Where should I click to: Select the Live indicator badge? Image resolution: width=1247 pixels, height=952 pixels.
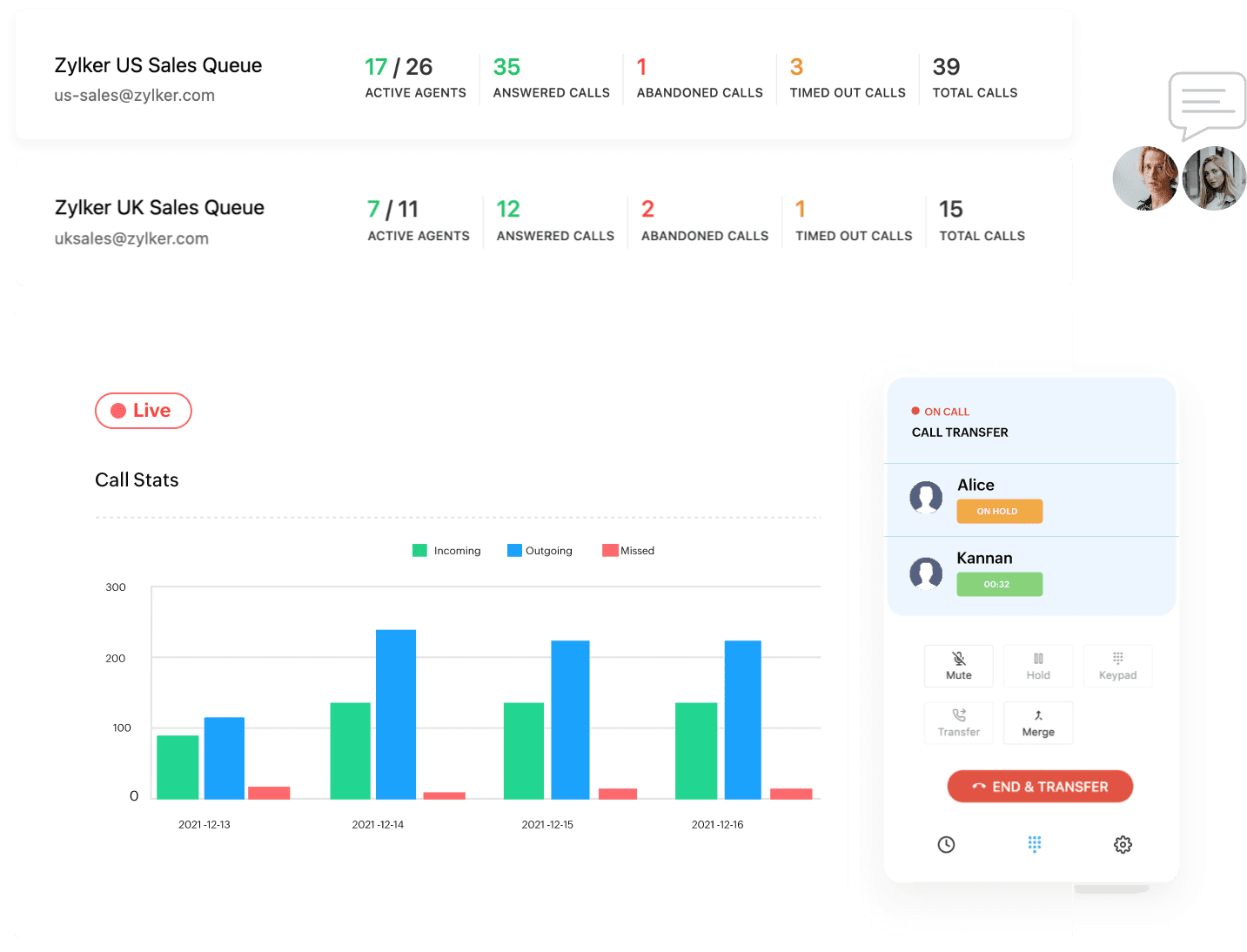(143, 410)
